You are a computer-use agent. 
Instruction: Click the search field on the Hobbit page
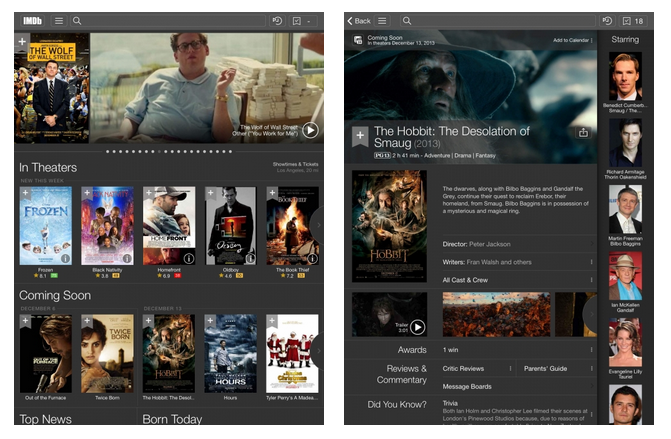[x=498, y=21]
